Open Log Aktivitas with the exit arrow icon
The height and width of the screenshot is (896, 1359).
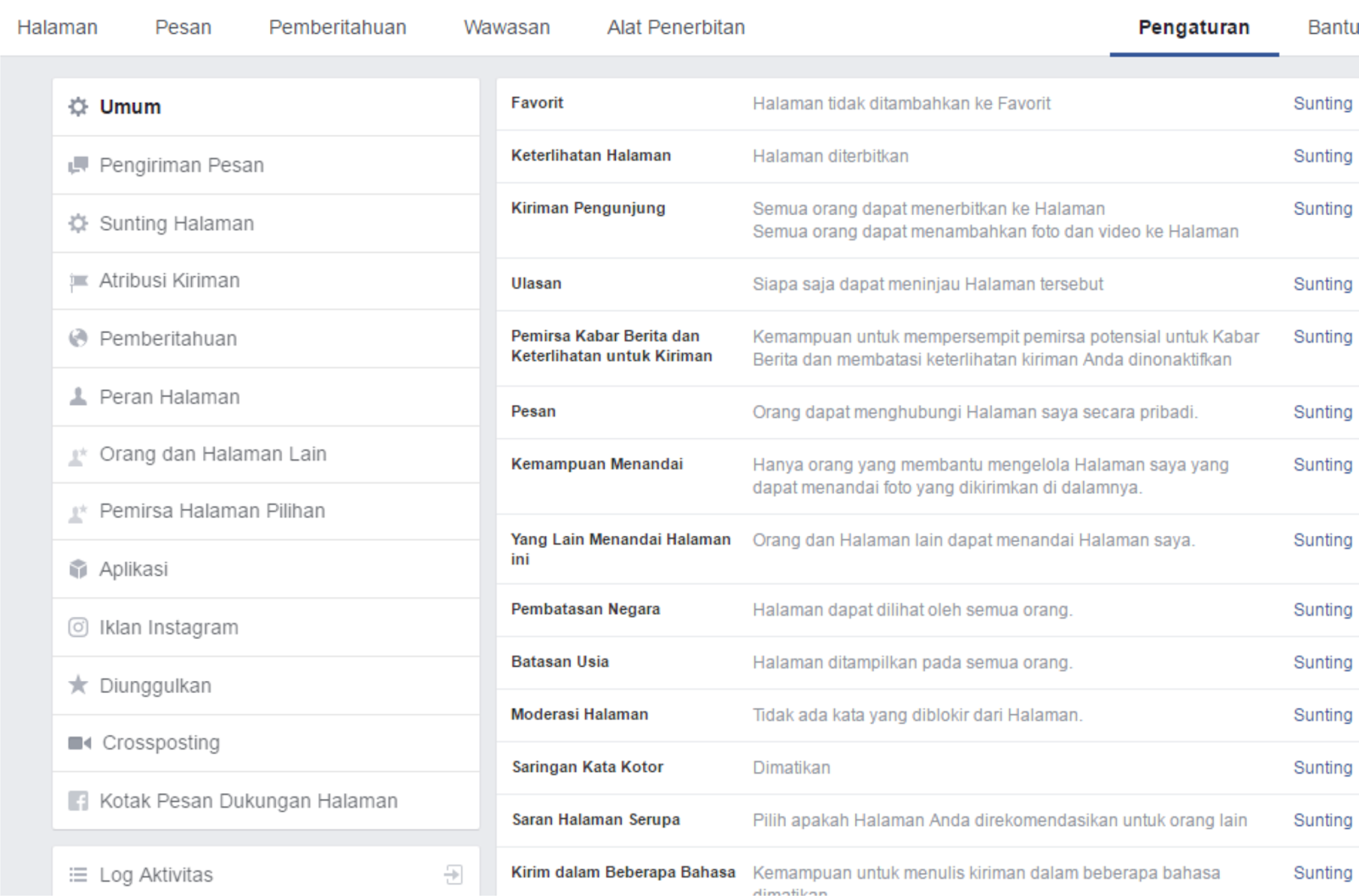pos(453,873)
